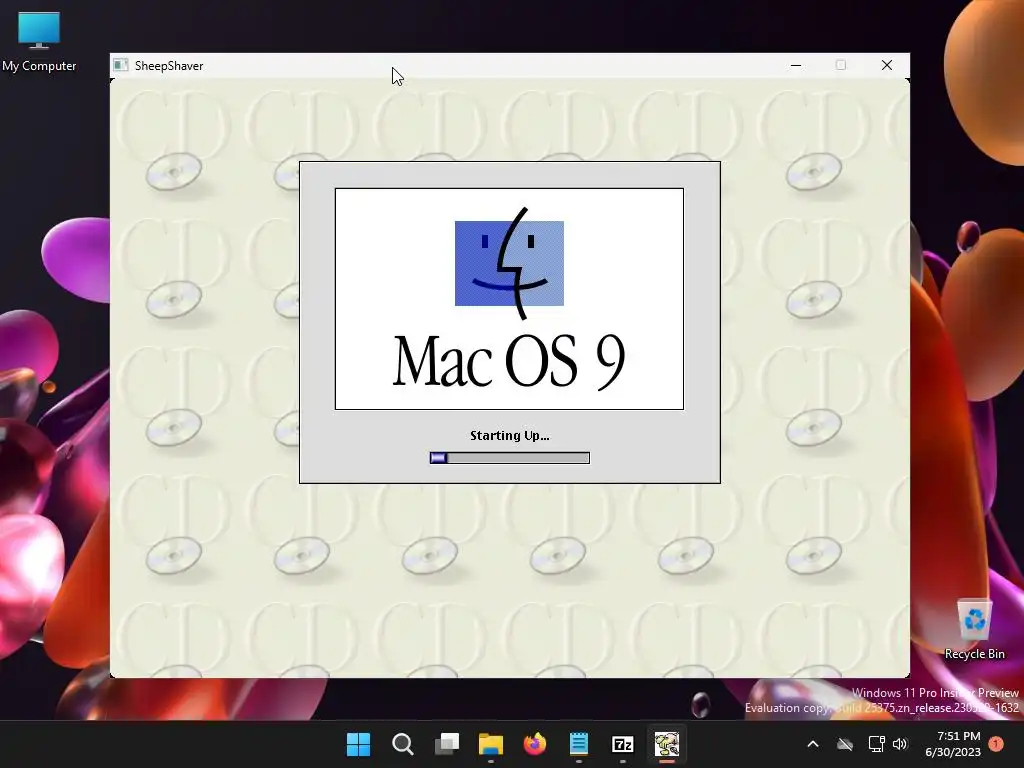Click the cloud sync tray icon
The width and height of the screenshot is (1024, 768).
click(x=845, y=744)
